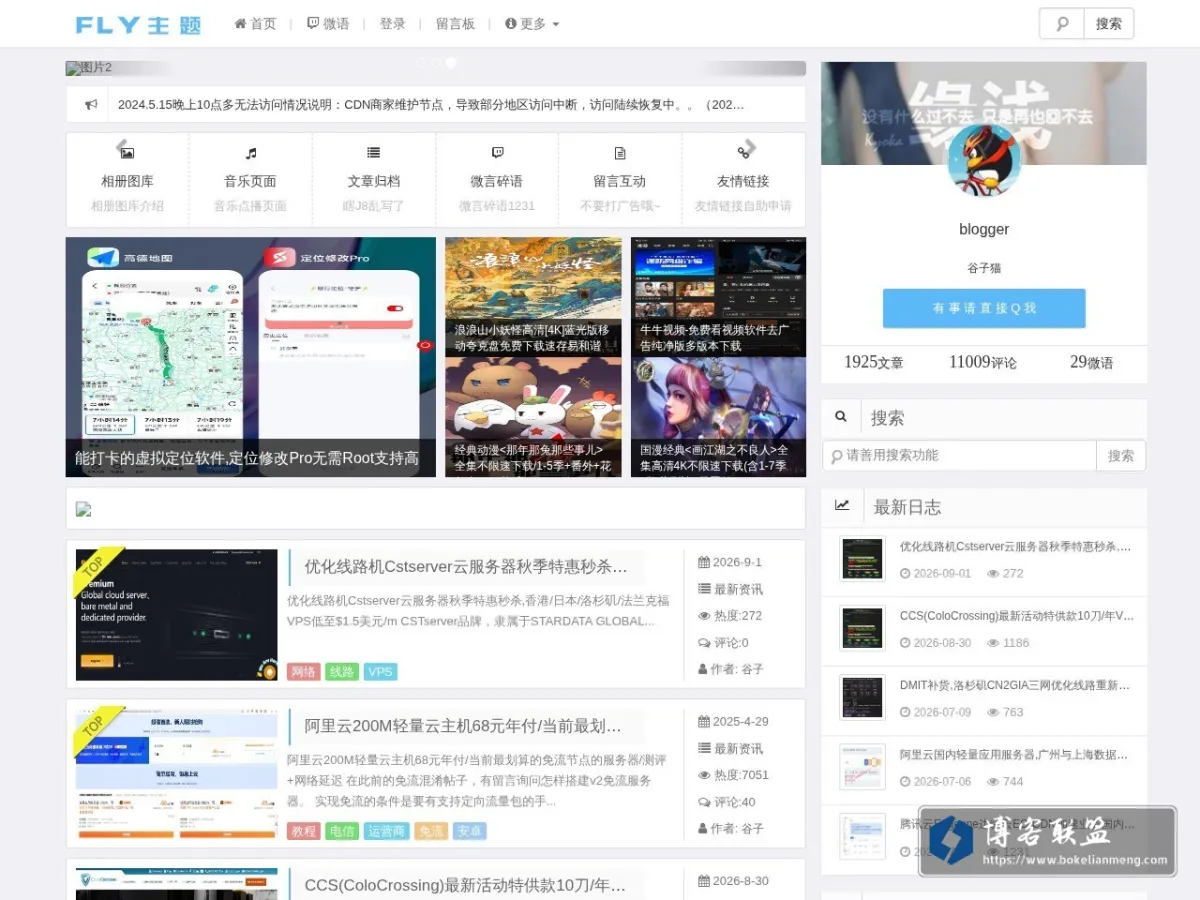This screenshot has height=900, width=1200.
Task: Open sidebar log DMIT补货,洛杉矶CN2GIA
Action: [1016, 685]
